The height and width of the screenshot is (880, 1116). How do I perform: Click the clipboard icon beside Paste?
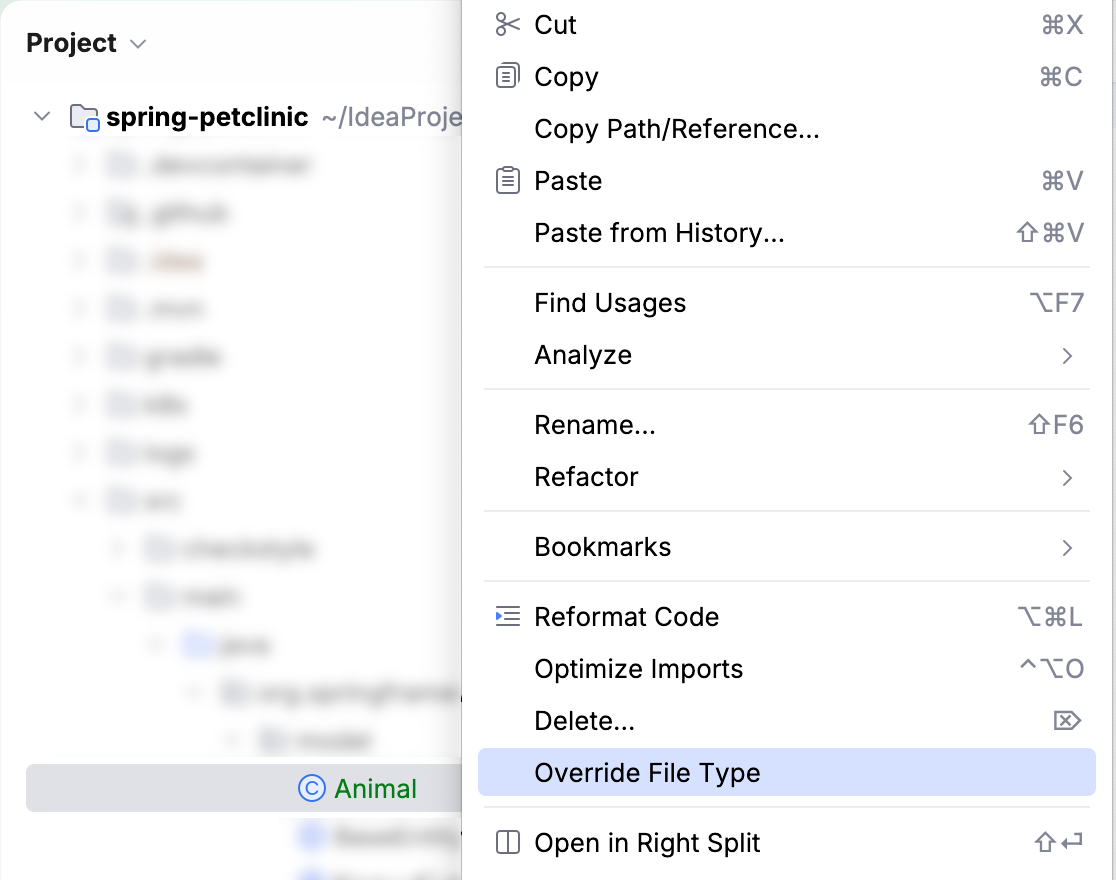click(508, 180)
